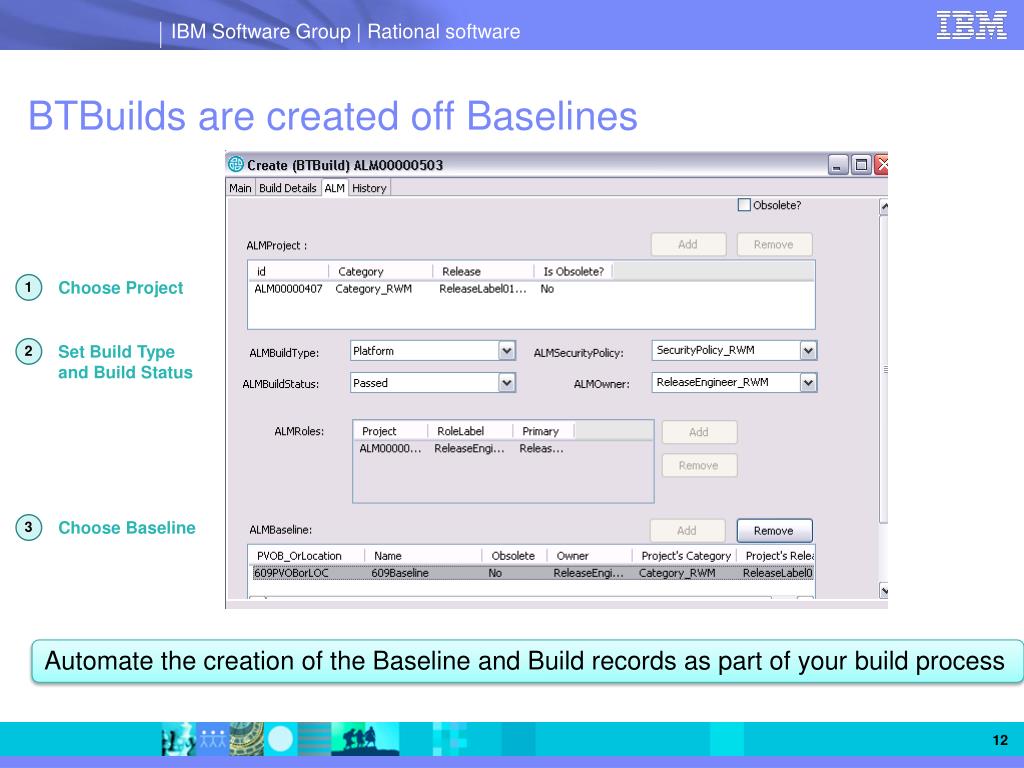Select the ALM tab
This screenshot has height=768, width=1024.
click(x=334, y=188)
